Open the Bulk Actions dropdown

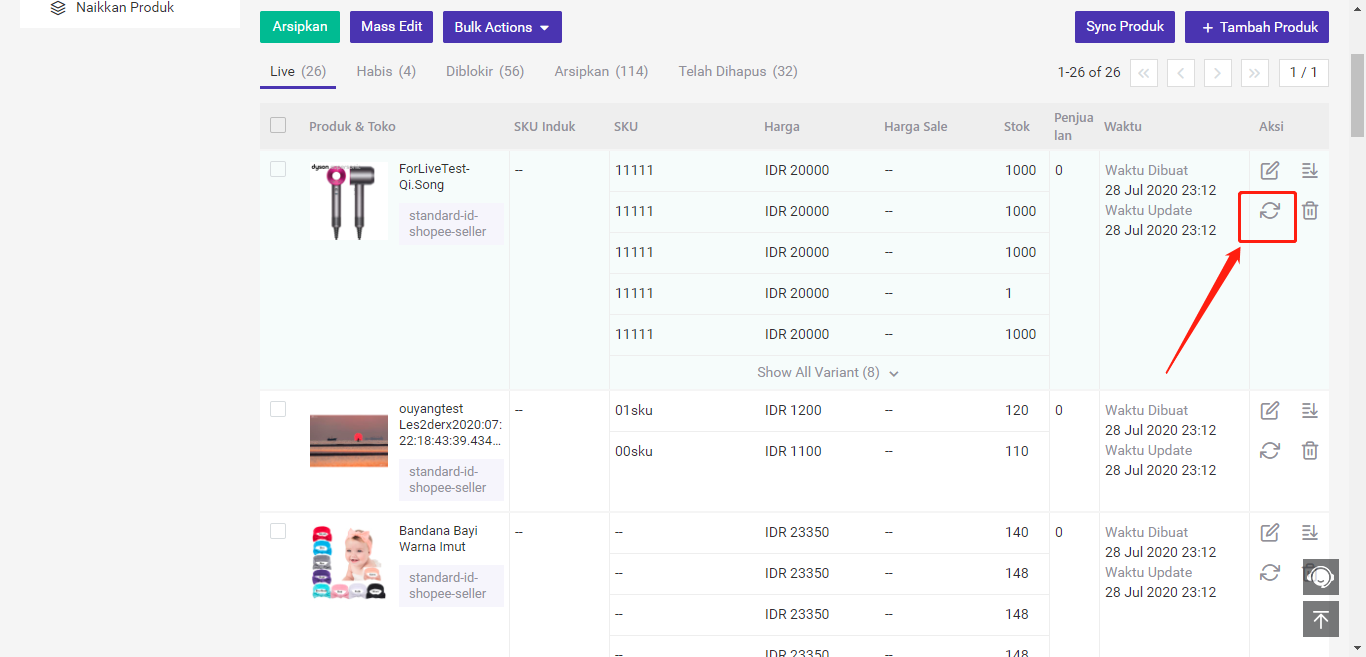(x=502, y=27)
